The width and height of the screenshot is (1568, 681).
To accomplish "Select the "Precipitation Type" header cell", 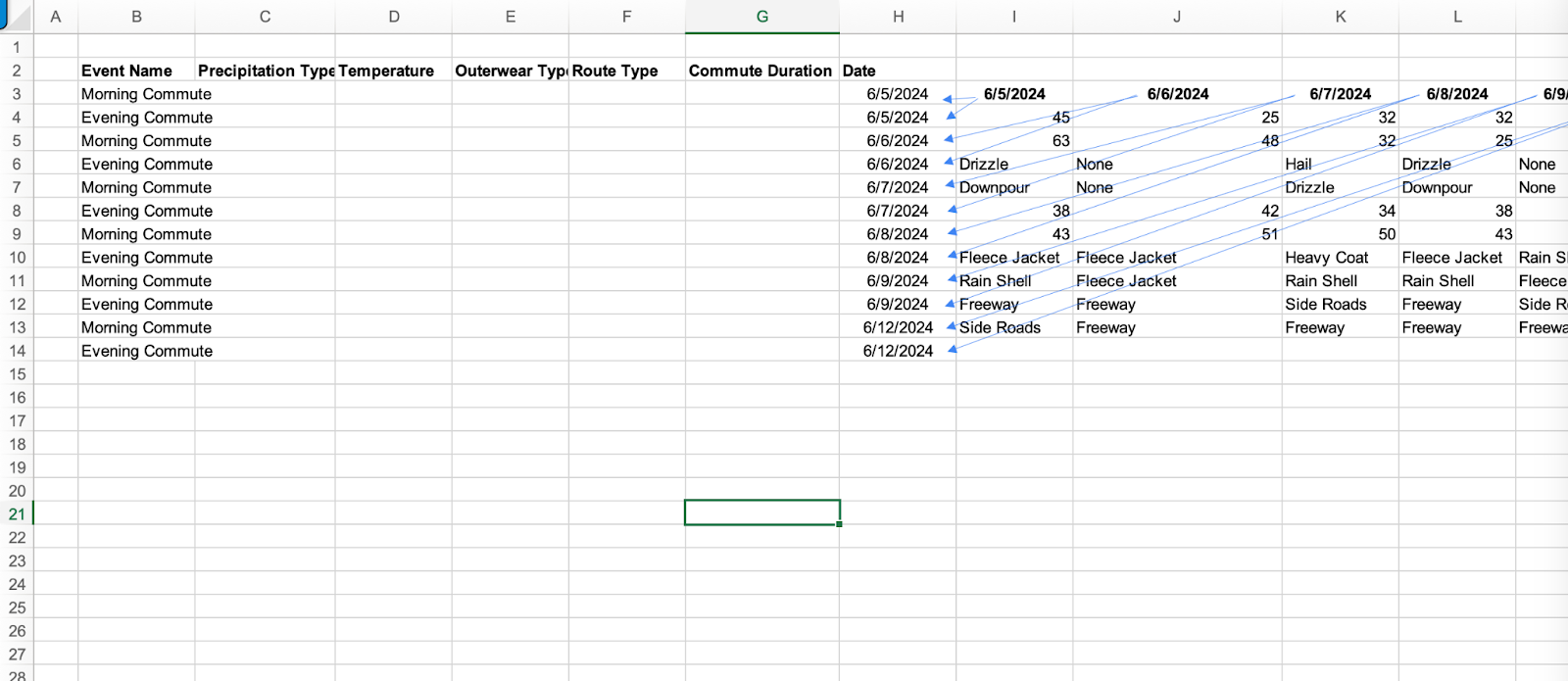I will tap(265, 71).
